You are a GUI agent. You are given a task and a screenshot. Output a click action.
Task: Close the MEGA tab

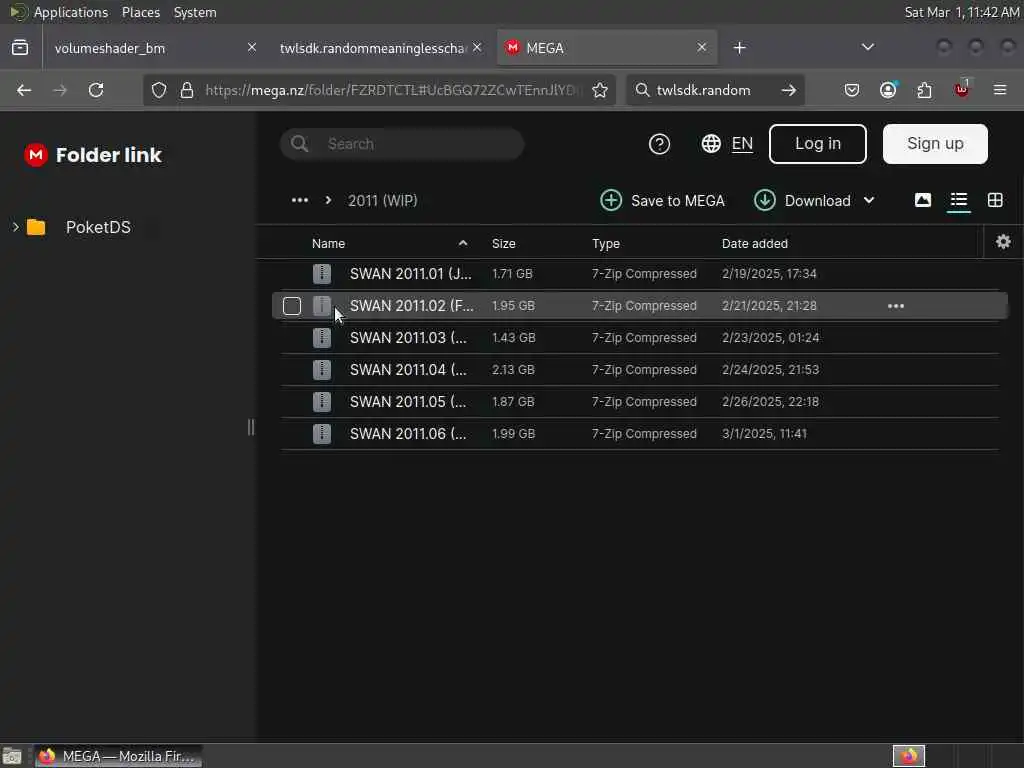[701, 47]
